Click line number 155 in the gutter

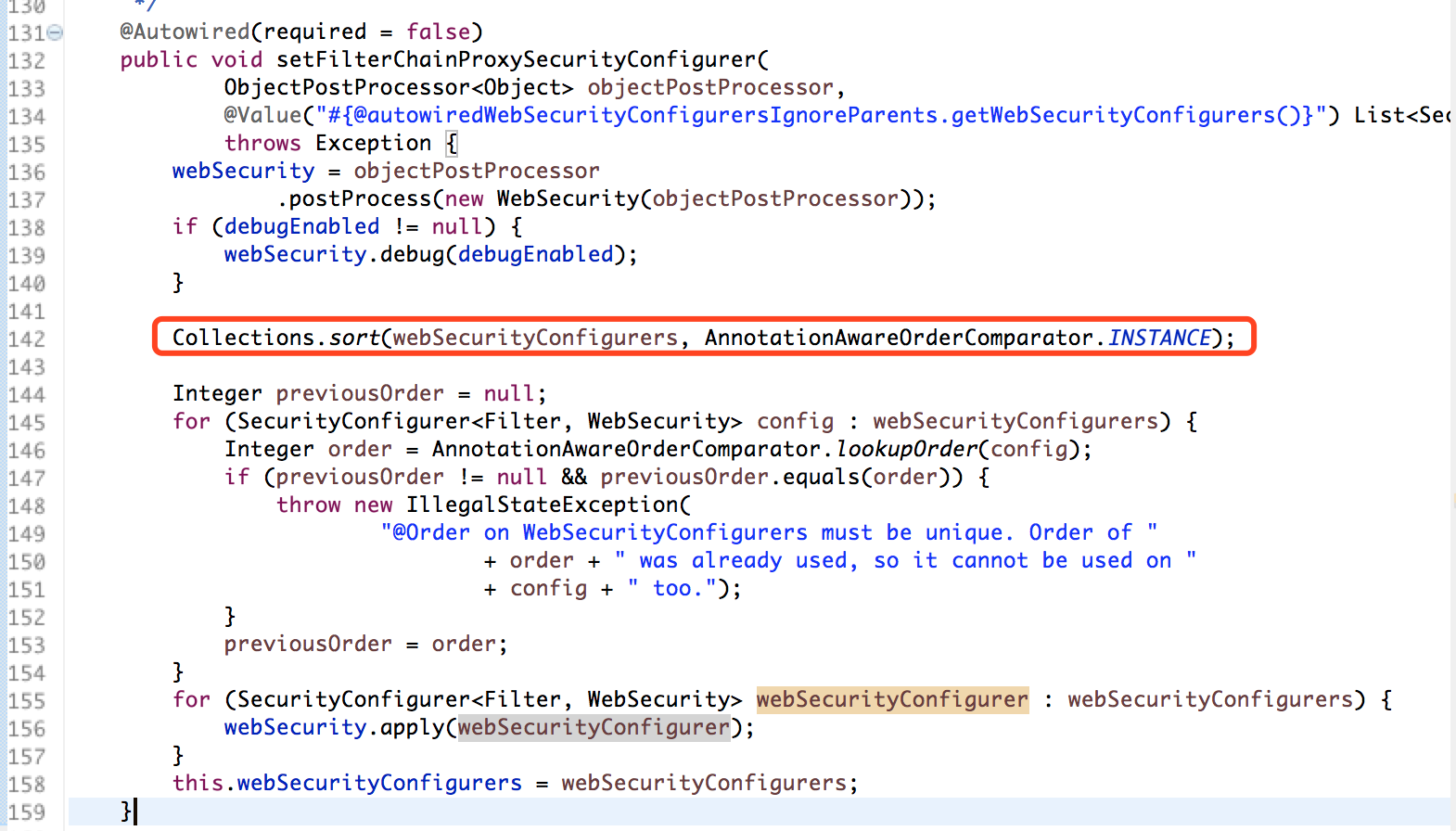[x=27, y=701]
